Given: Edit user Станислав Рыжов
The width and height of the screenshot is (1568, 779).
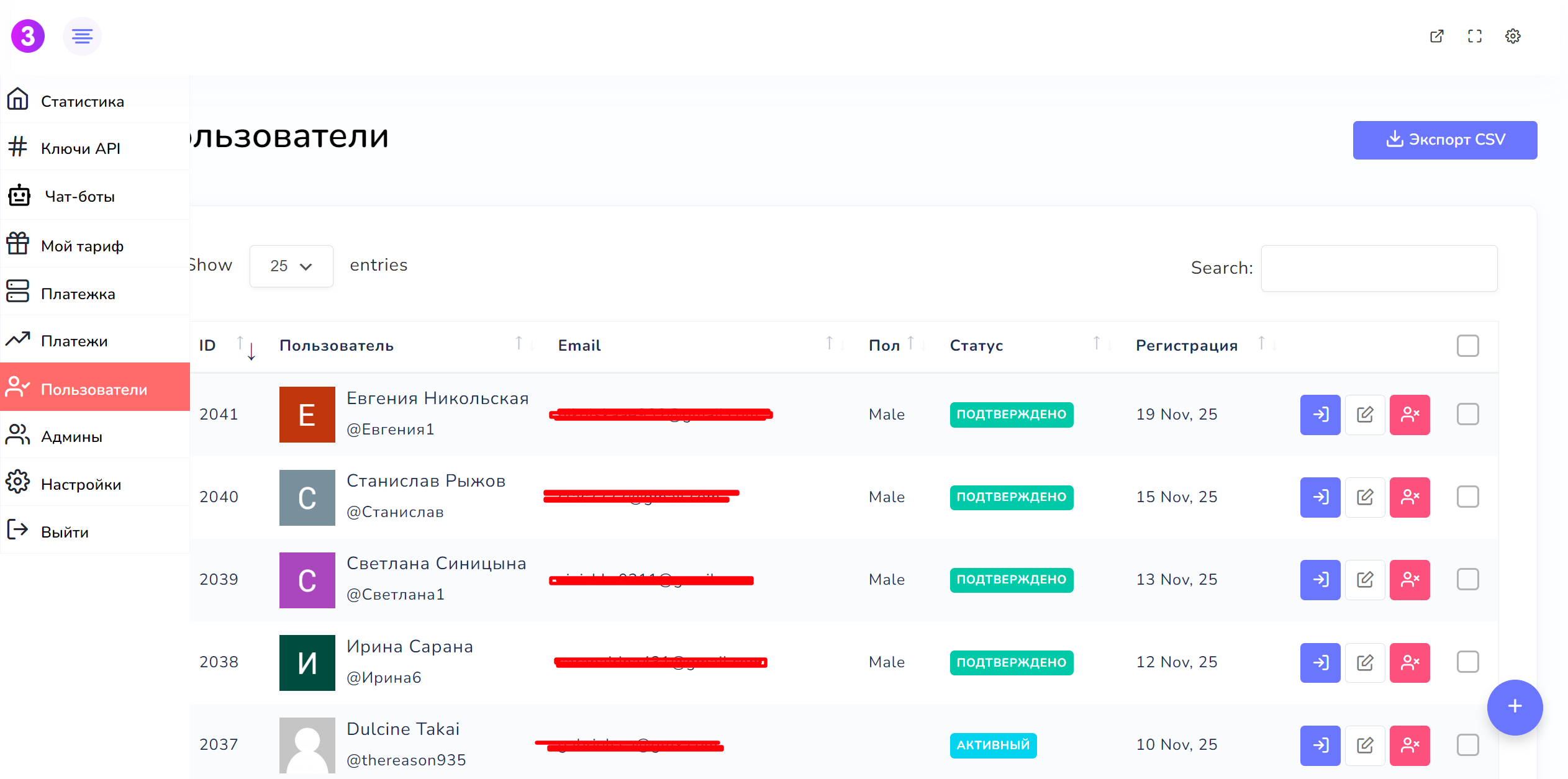Looking at the screenshot, I should click(1365, 497).
